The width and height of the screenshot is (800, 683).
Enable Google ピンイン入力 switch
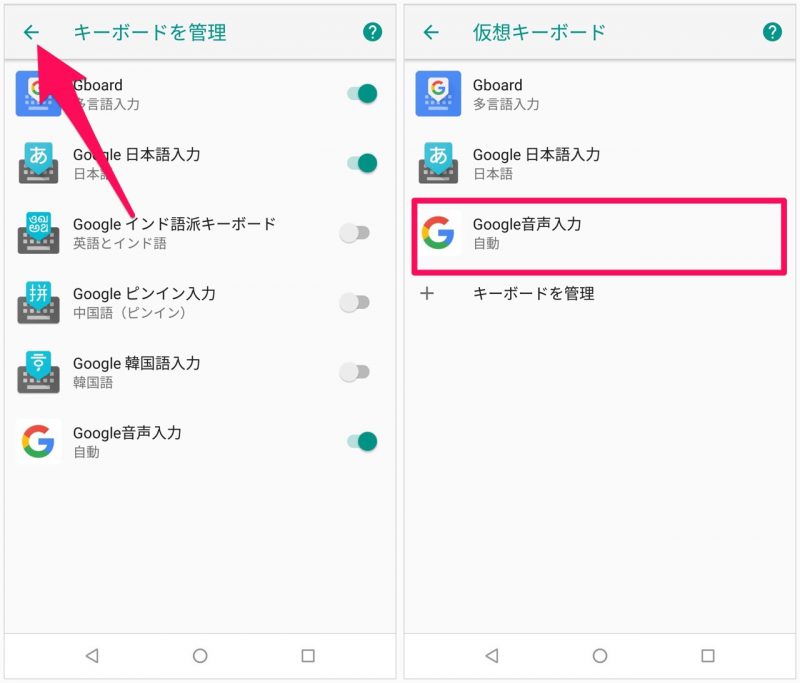(355, 302)
